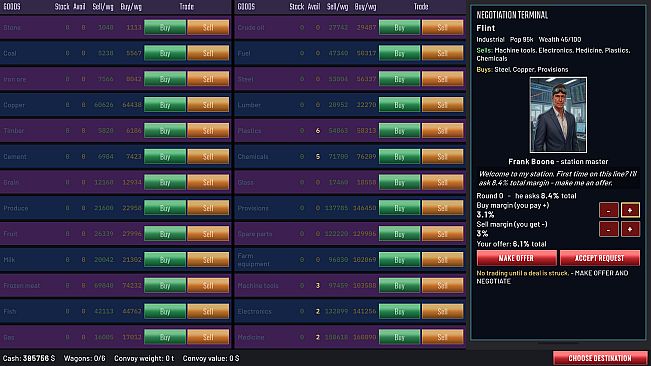This screenshot has height=366, width=651.
Task: Sell Copper wagon
Action: click(208, 105)
